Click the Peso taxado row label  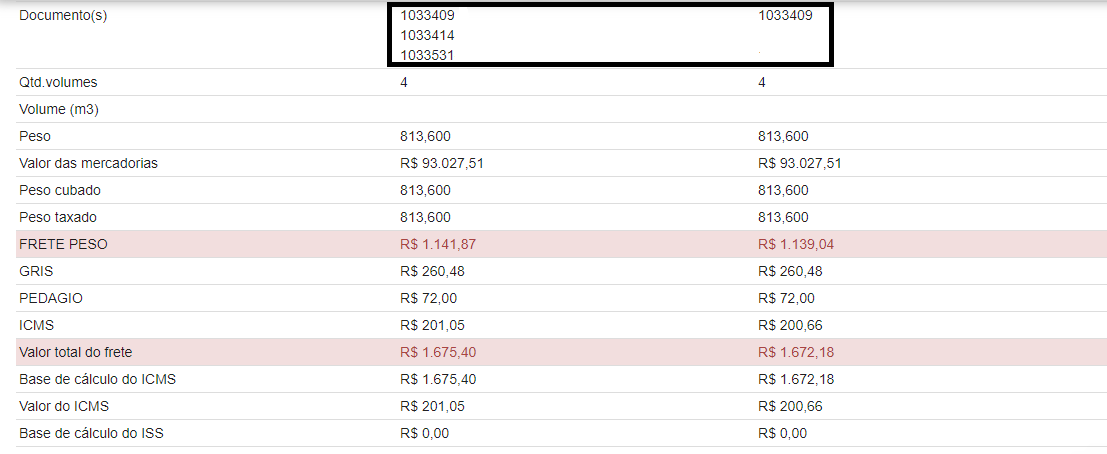coord(58,217)
